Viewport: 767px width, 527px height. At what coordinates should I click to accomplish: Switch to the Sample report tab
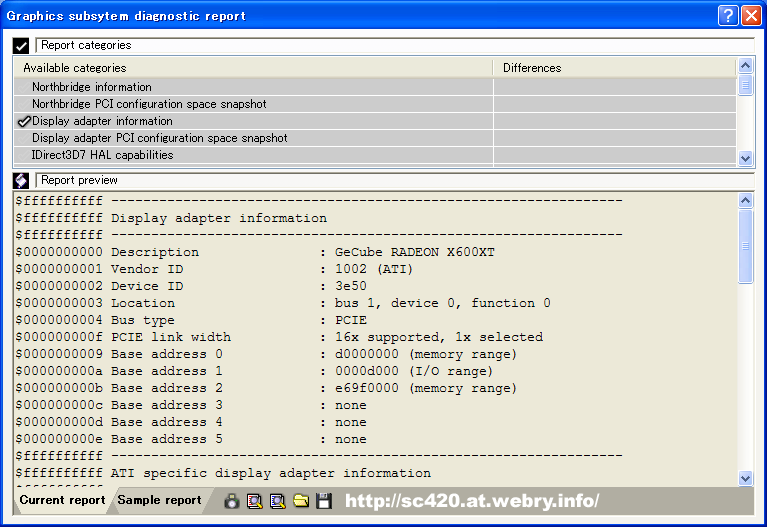159,500
